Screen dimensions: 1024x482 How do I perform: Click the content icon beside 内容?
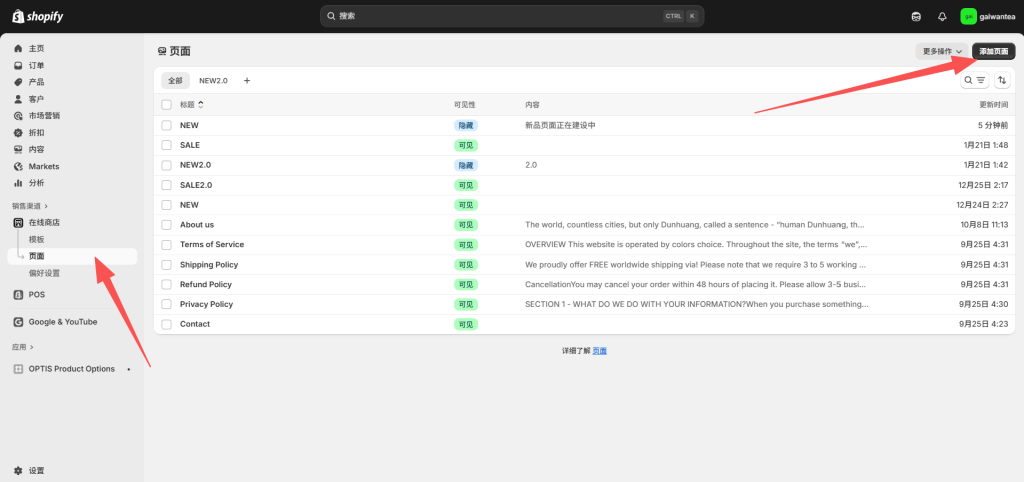pos(18,150)
